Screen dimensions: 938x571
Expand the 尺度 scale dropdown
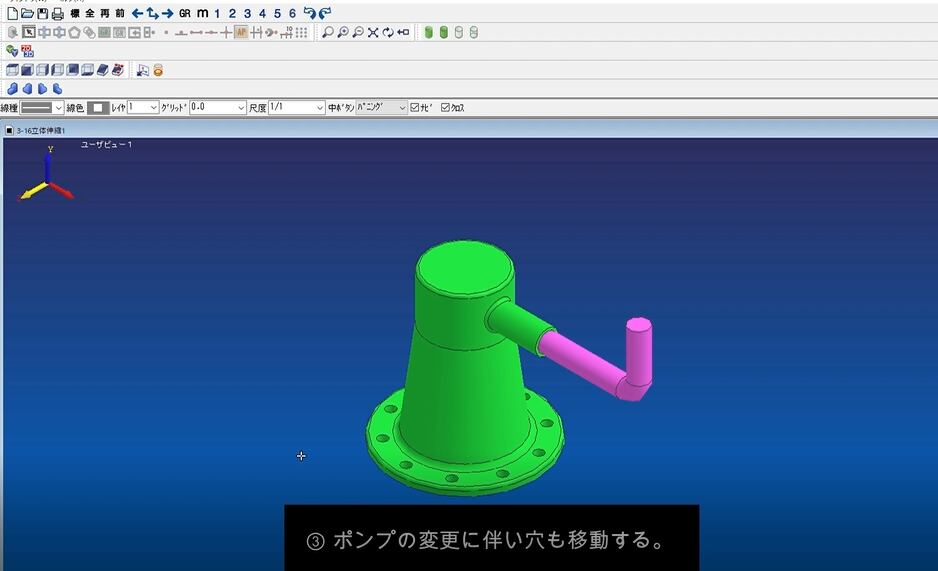pos(297,107)
